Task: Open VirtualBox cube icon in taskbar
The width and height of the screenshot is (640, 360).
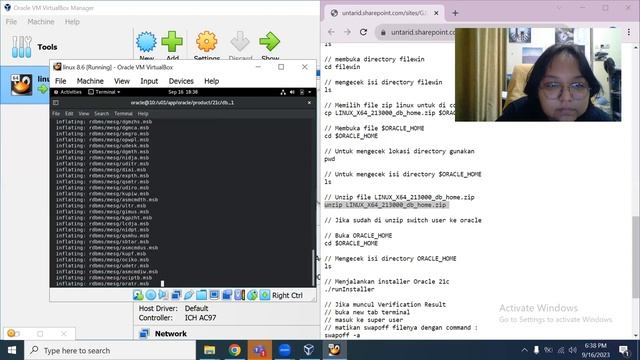Action: [x=309, y=350]
